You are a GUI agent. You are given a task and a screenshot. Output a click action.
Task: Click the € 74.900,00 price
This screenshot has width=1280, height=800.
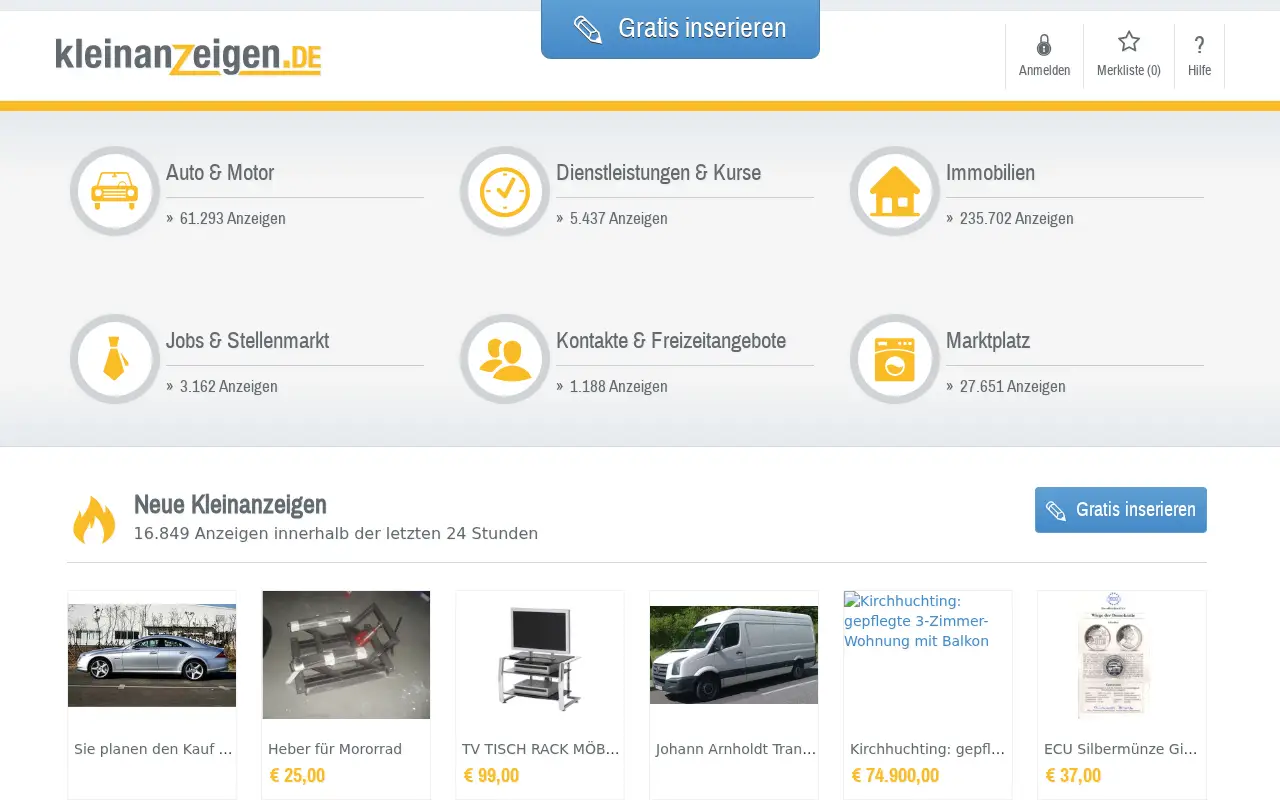tap(895, 775)
